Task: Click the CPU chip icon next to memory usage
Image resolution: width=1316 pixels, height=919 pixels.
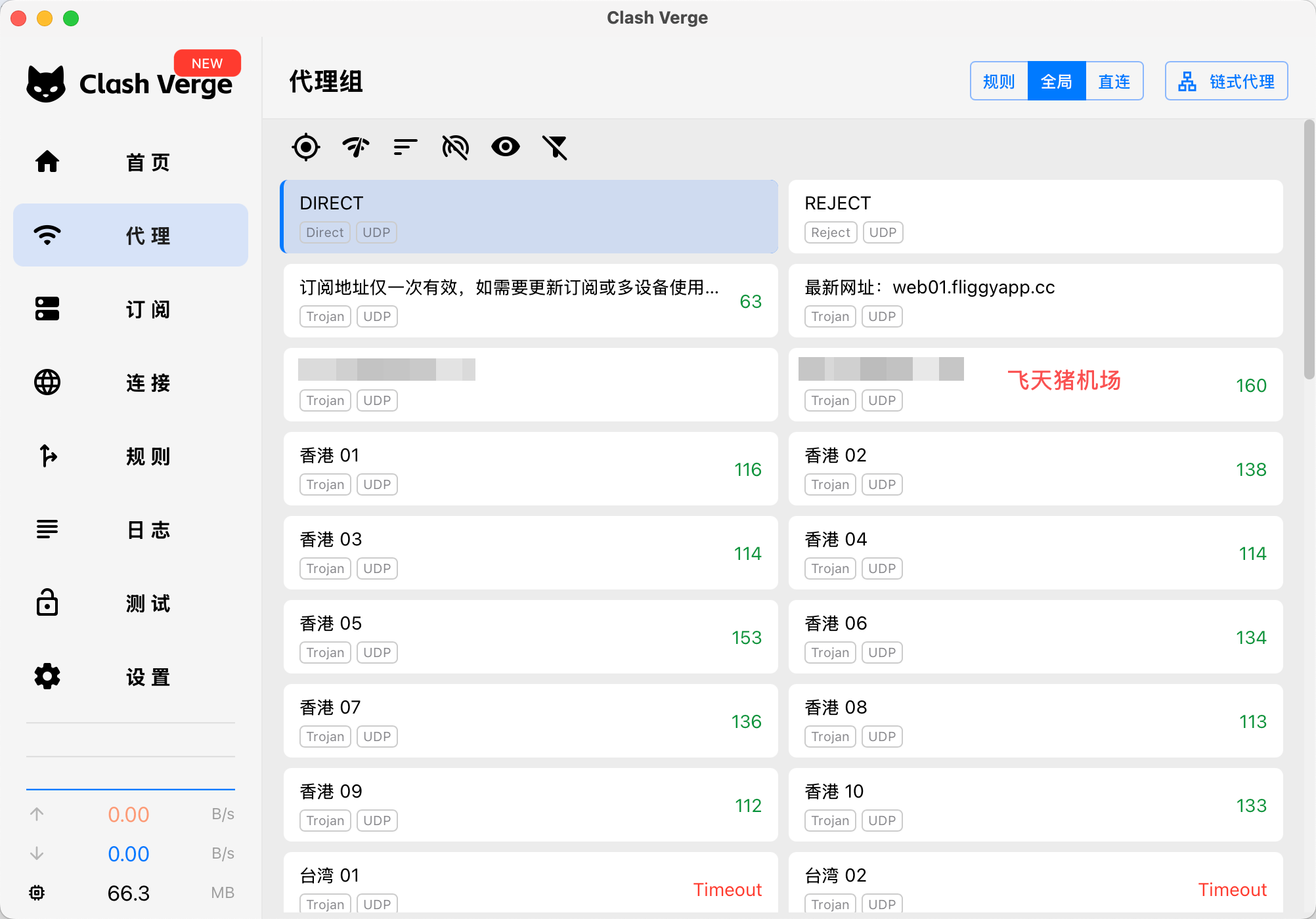Action: [x=37, y=893]
